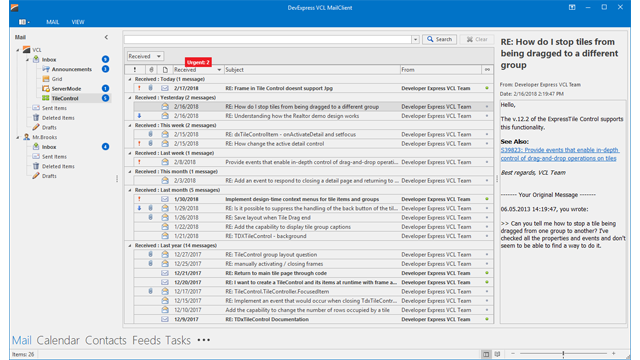This screenshot has width=640, height=360.
Task: Click the Sent Items icon under VCL
Action: 36,108
